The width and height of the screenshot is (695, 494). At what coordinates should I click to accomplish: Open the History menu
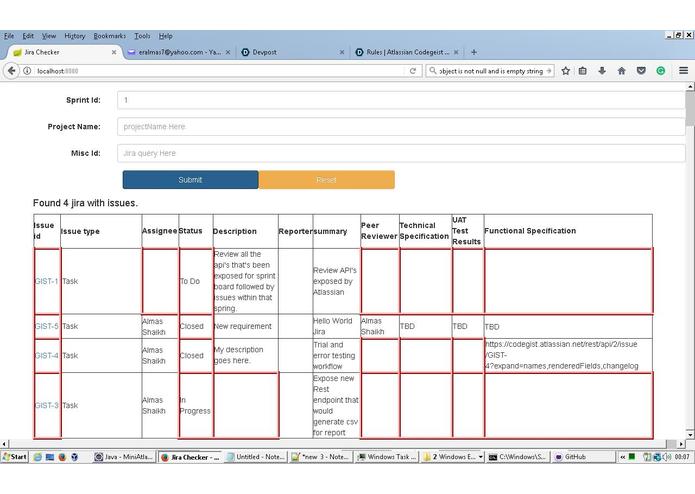point(74,36)
